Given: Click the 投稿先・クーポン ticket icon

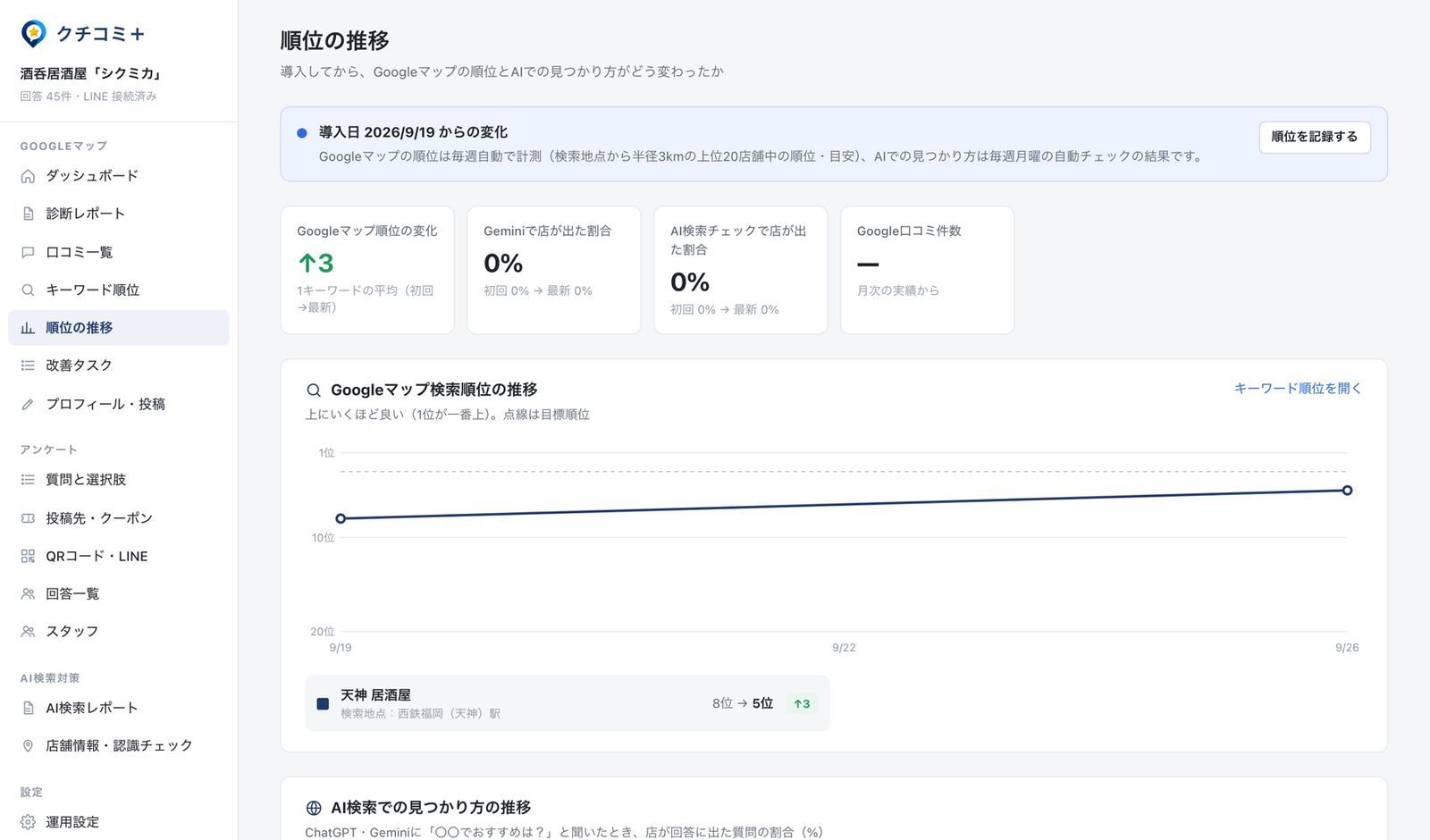Looking at the screenshot, I should coord(28,518).
